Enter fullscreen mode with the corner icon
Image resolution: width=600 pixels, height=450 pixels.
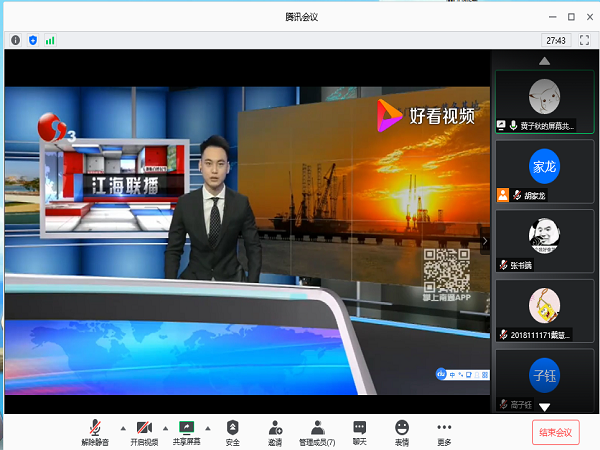click(585, 40)
